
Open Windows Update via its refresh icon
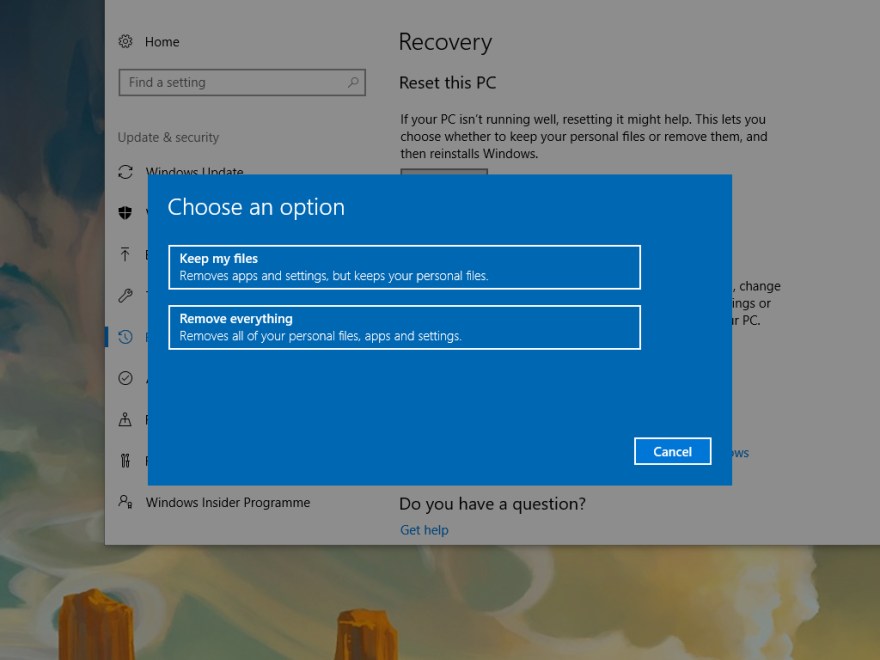125,172
